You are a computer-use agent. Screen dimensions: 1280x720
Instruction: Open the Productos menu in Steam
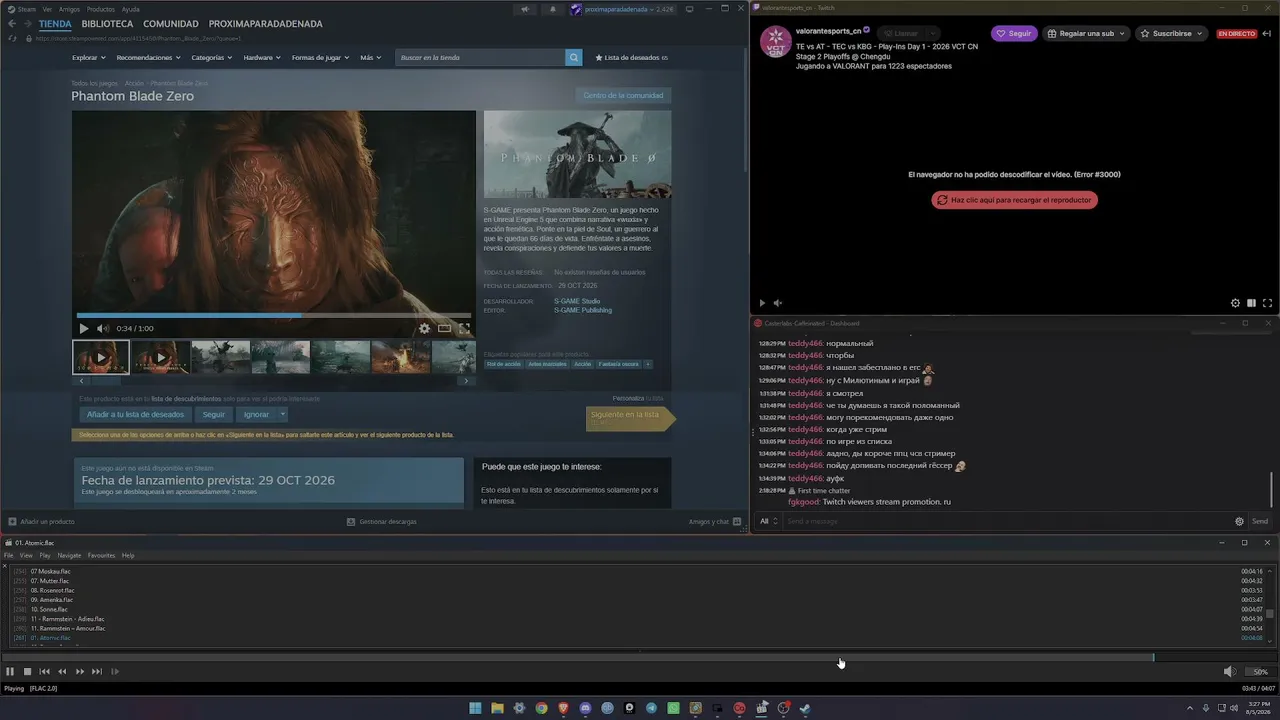click(101, 9)
